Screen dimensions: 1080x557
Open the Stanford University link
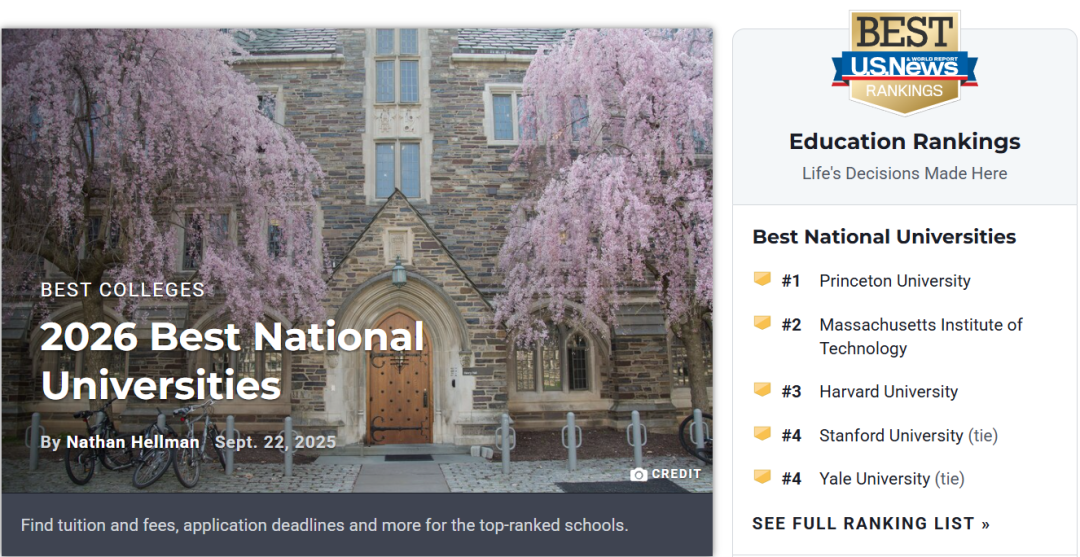coord(891,436)
